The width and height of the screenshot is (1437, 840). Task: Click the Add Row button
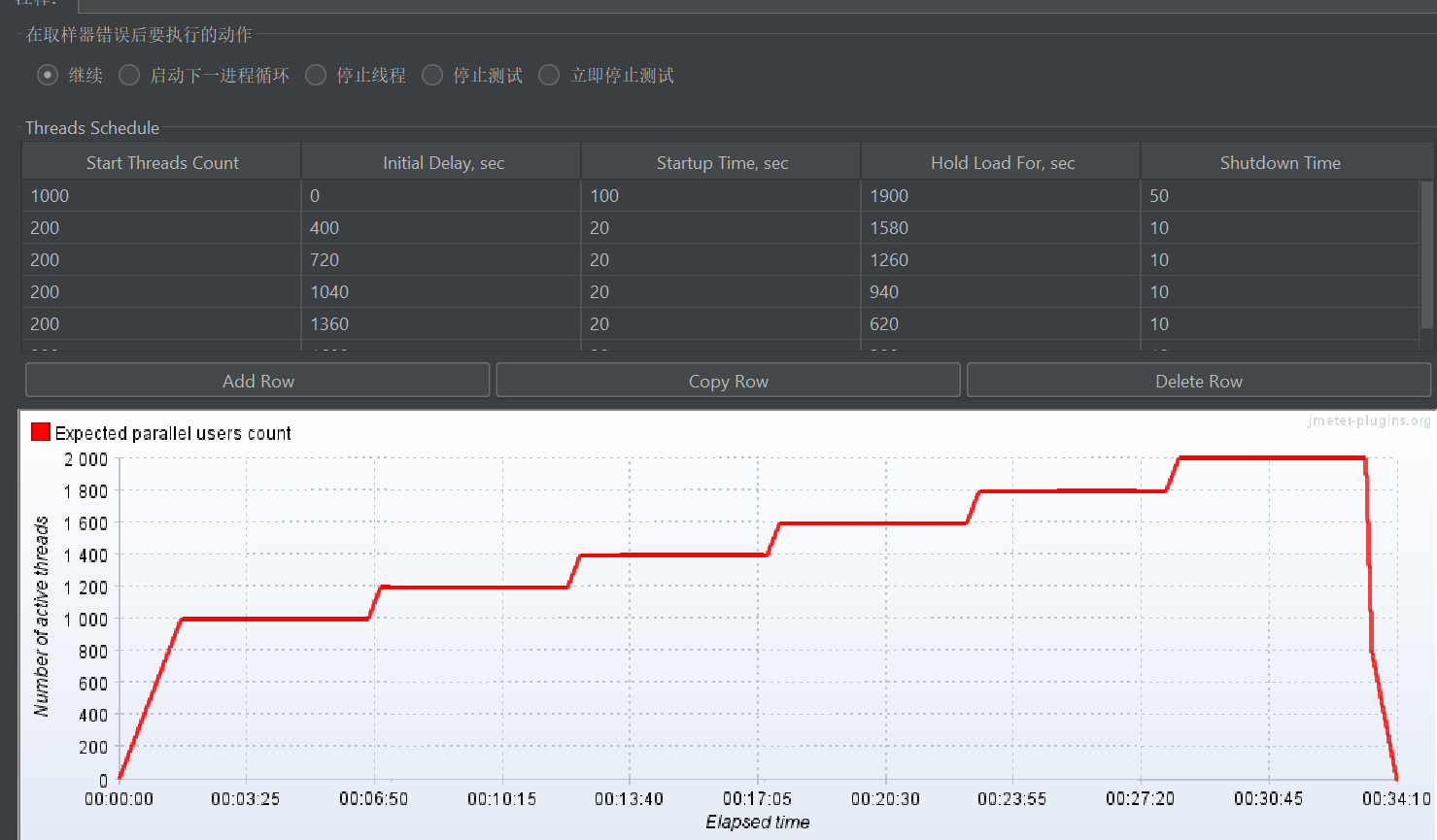pos(257,381)
